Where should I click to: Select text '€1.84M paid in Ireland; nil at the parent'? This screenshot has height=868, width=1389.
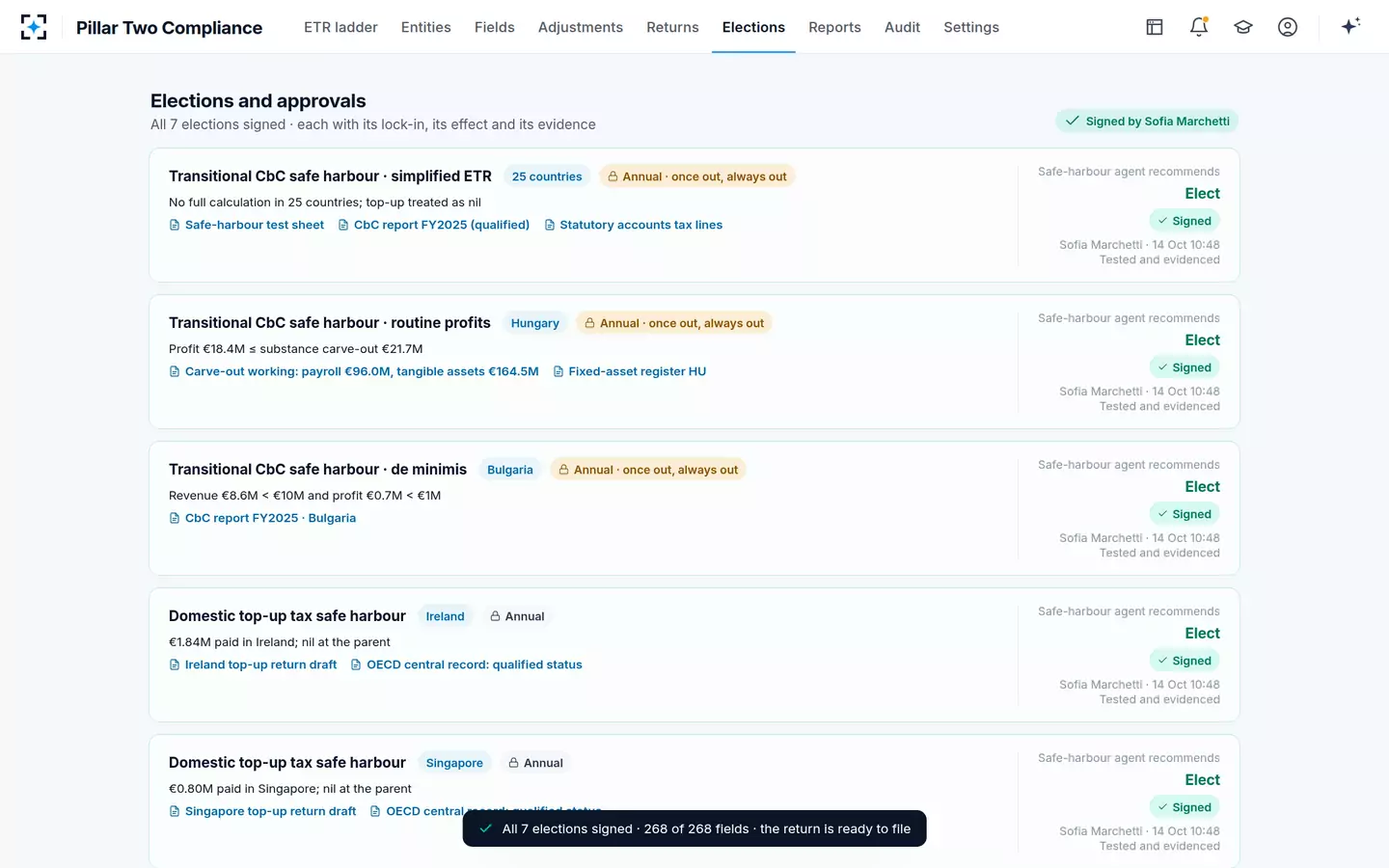pos(279,642)
